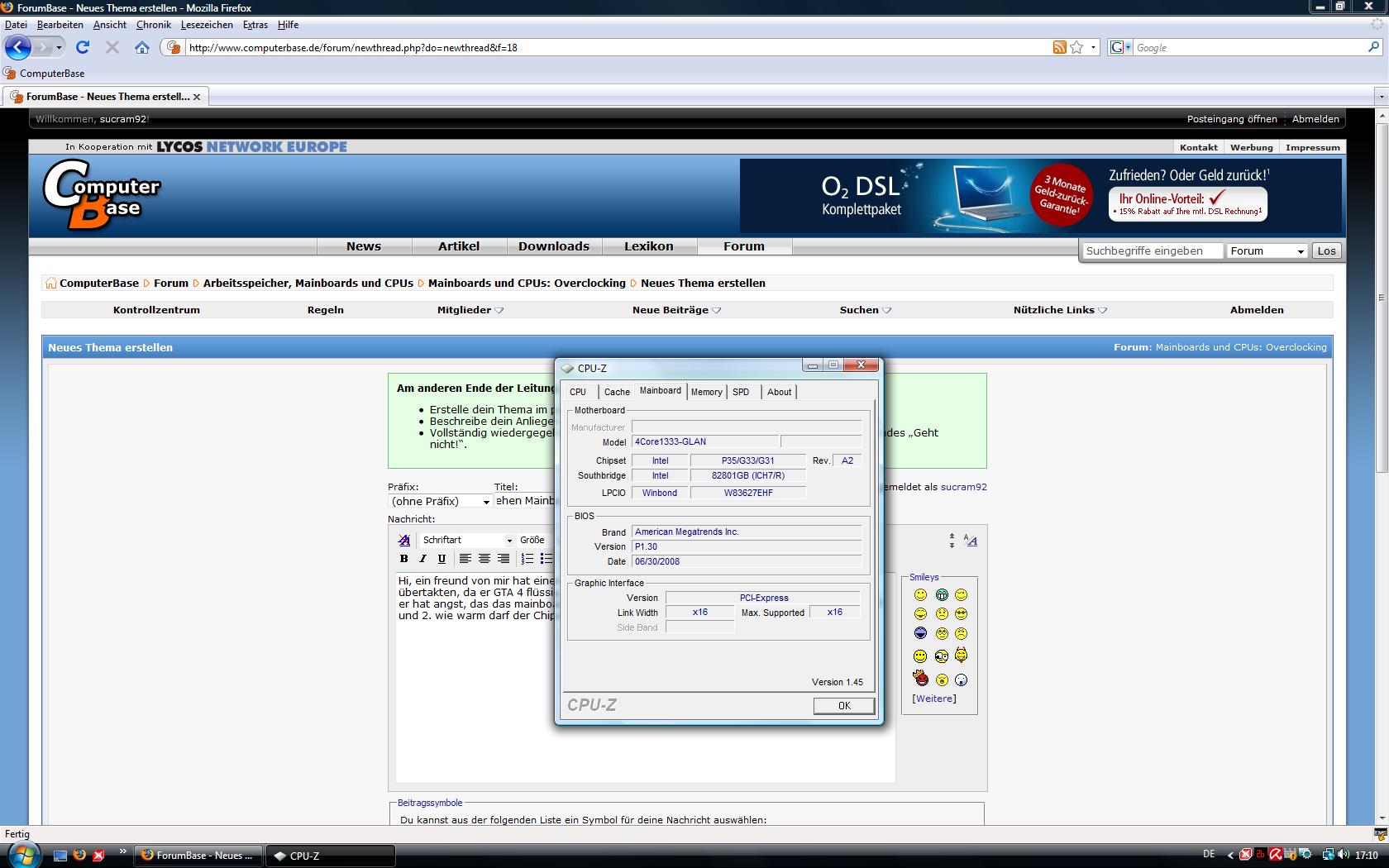Switch to the SPD tab in CPU-Z
This screenshot has height=868, width=1389.
[741, 392]
